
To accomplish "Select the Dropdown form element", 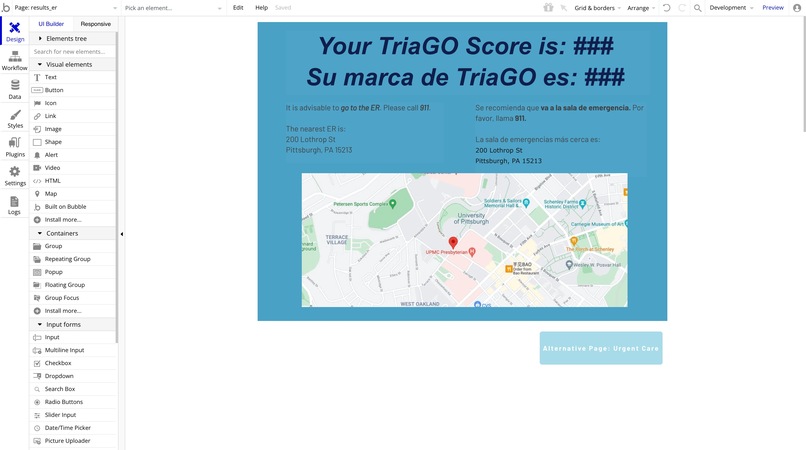I will 73,376.
